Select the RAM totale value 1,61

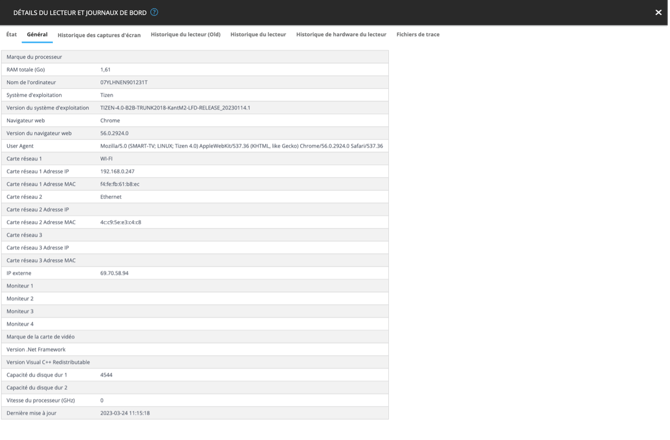(106, 70)
